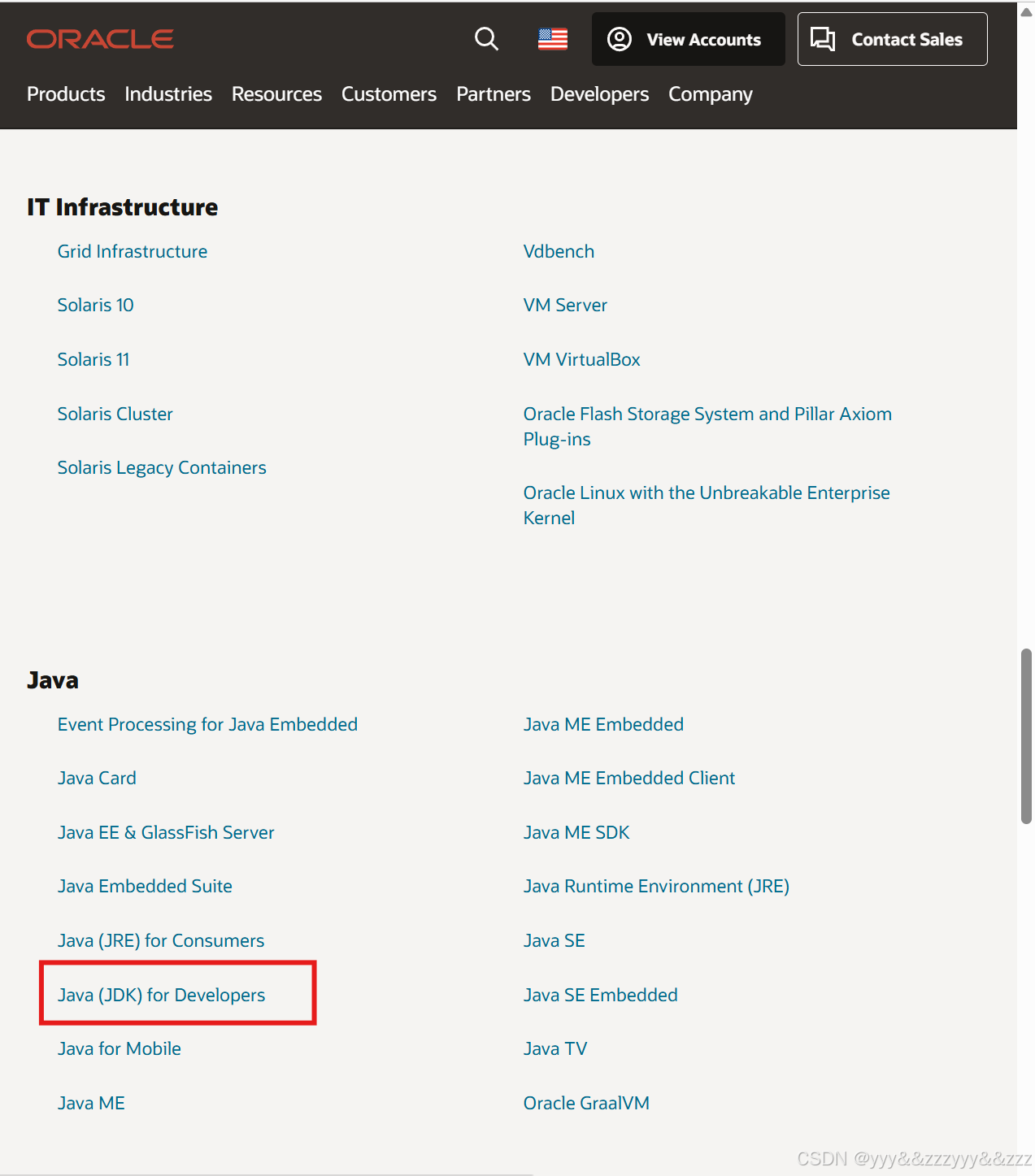Open Oracle Flash Storage System link
This screenshot has width=1035, height=1176.
pos(707,426)
